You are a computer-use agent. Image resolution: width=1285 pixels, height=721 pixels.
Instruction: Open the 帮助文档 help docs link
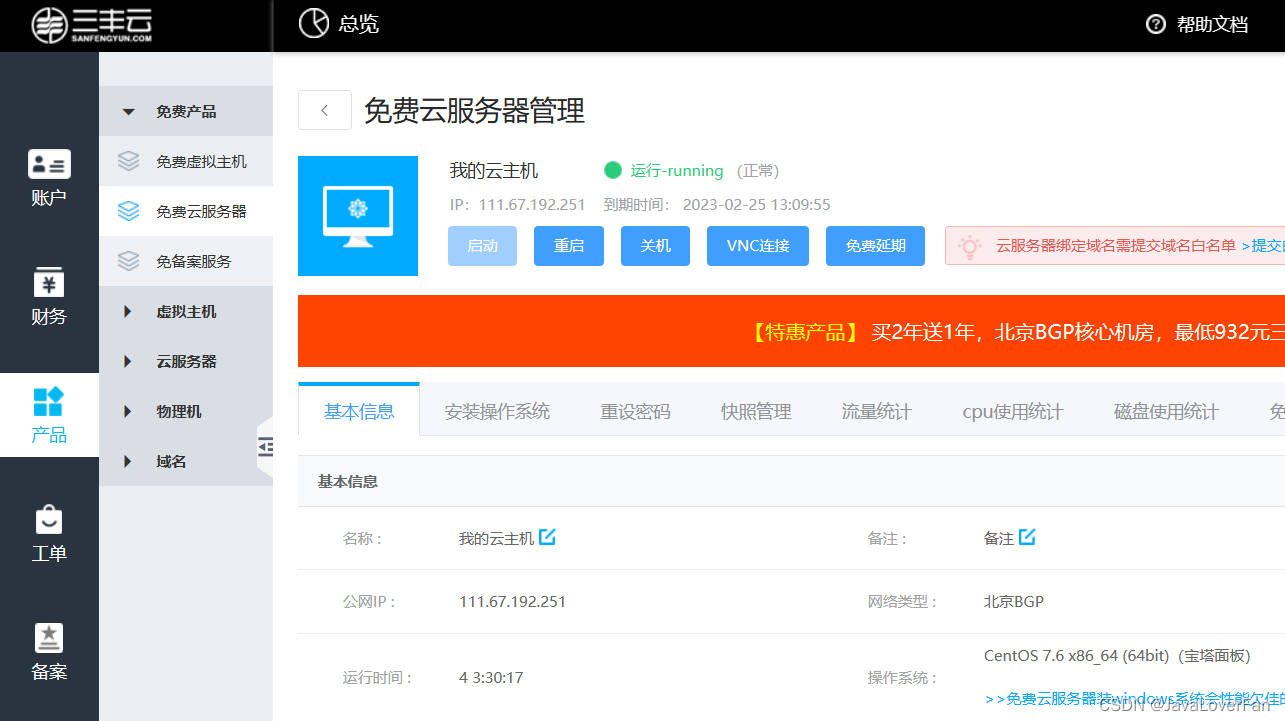click(1212, 24)
